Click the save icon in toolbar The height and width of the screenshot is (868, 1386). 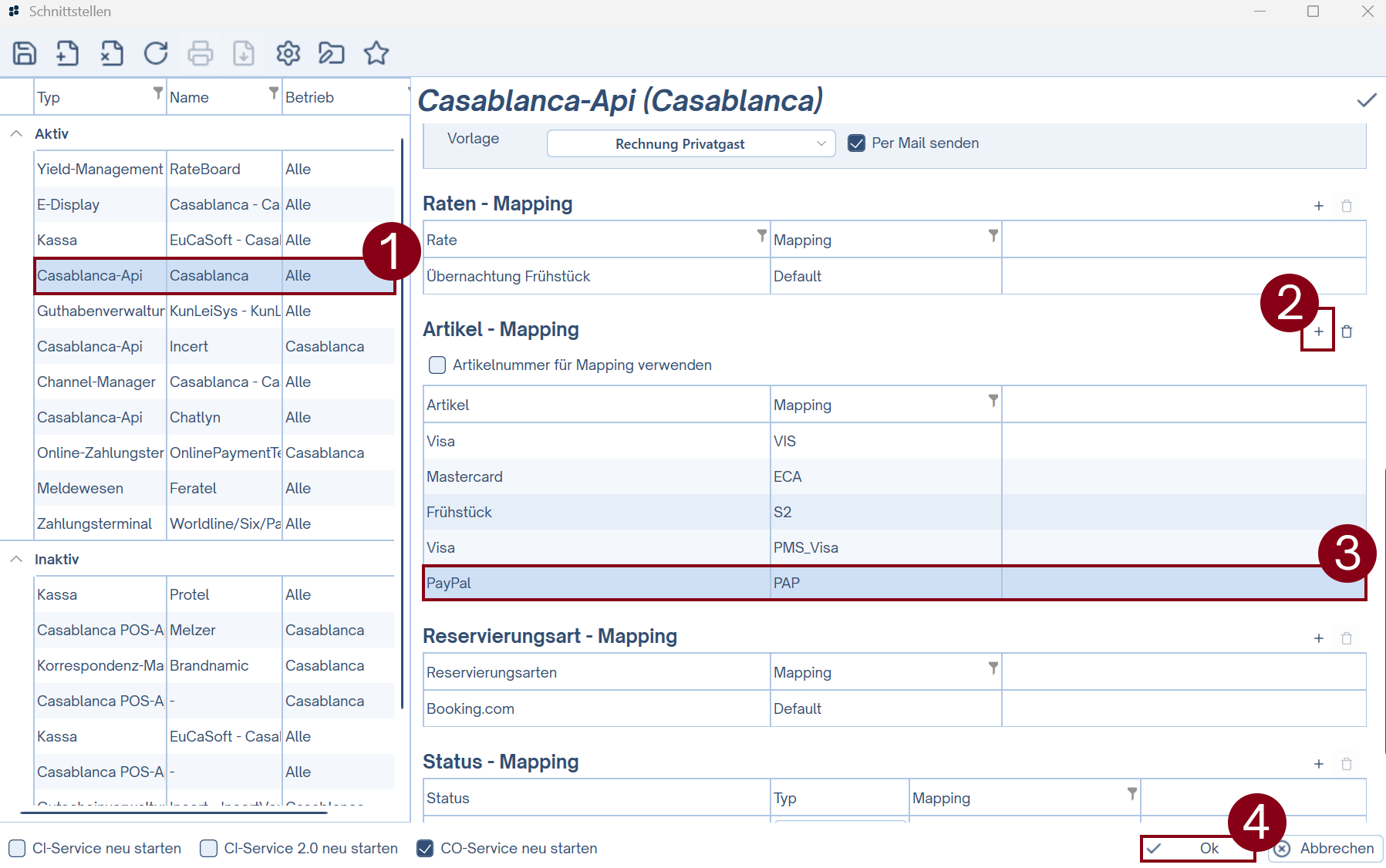coord(25,53)
